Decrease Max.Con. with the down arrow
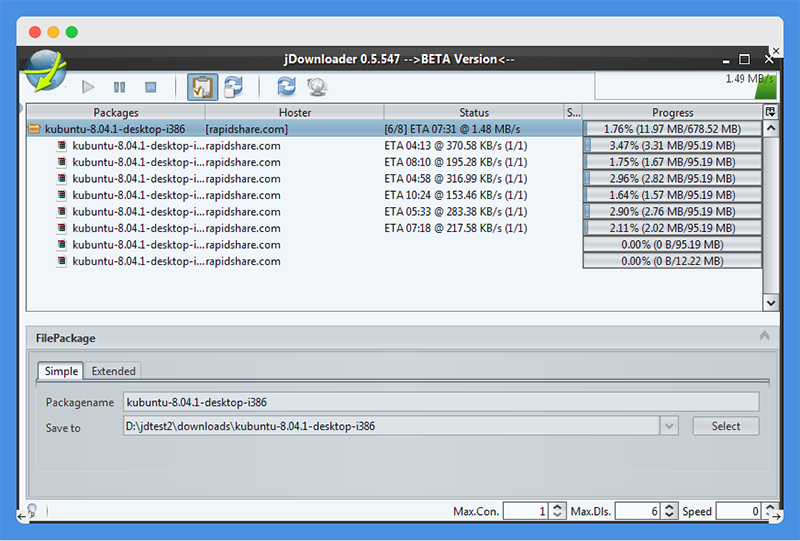 [x=557, y=515]
